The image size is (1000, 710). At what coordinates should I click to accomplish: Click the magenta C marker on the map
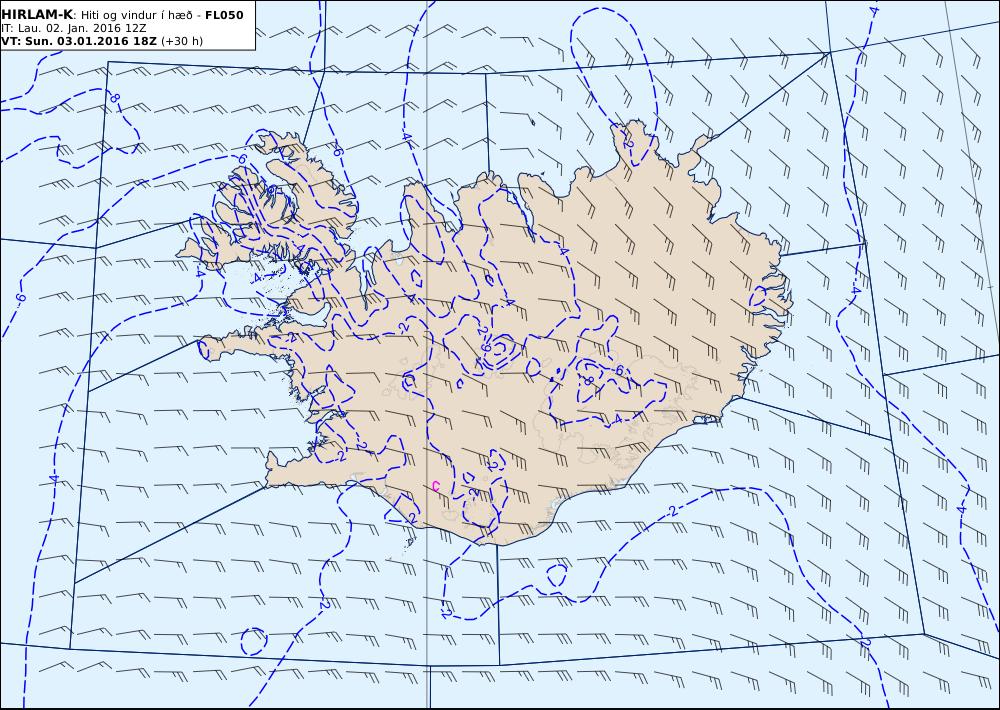coord(436,486)
